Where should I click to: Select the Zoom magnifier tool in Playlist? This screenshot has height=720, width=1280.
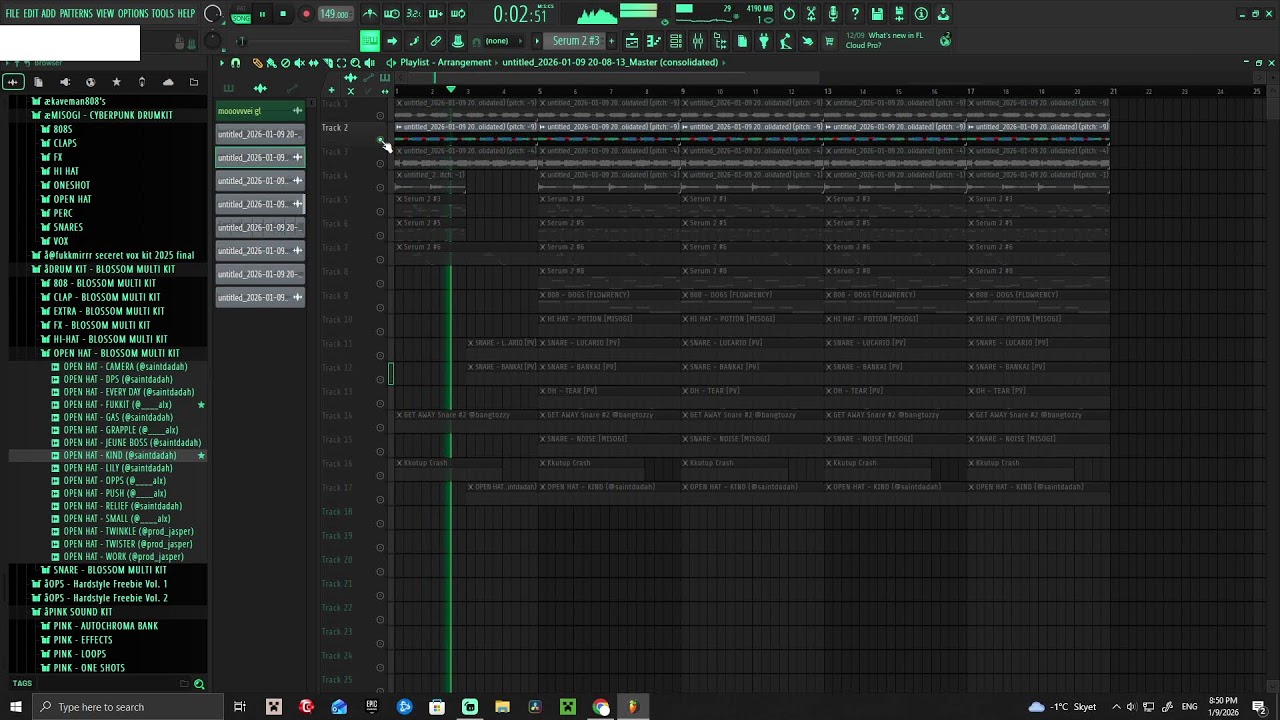[x=355, y=62]
